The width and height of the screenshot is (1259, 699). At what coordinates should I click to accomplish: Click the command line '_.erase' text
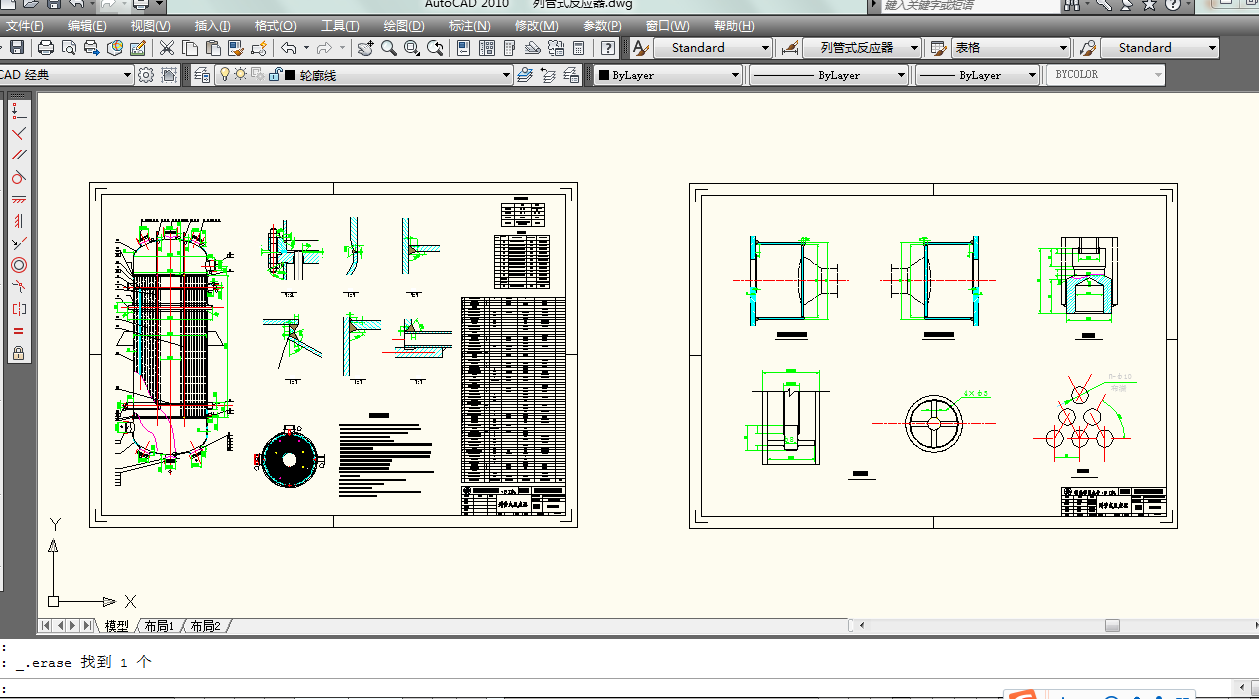[43, 662]
